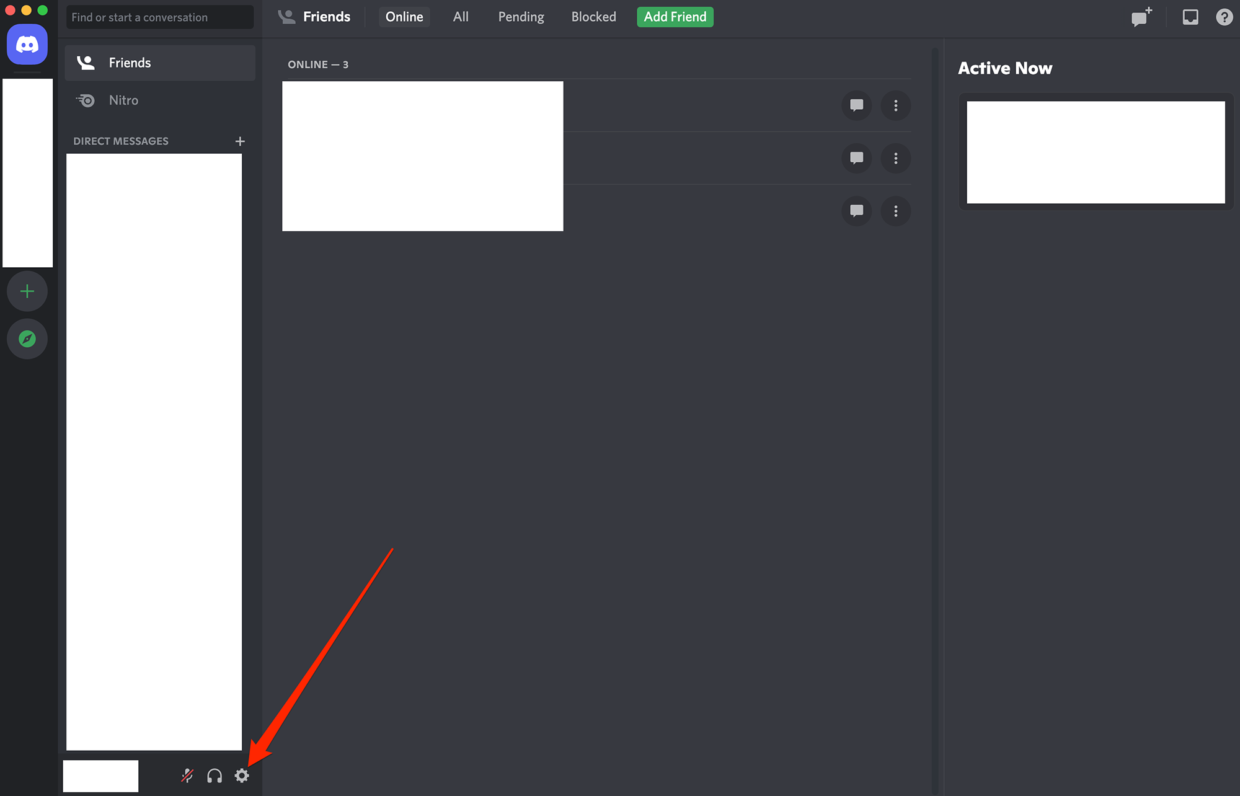Click the plus to create a DM
This screenshot has height=796, width=1240.
click(240, 141)
